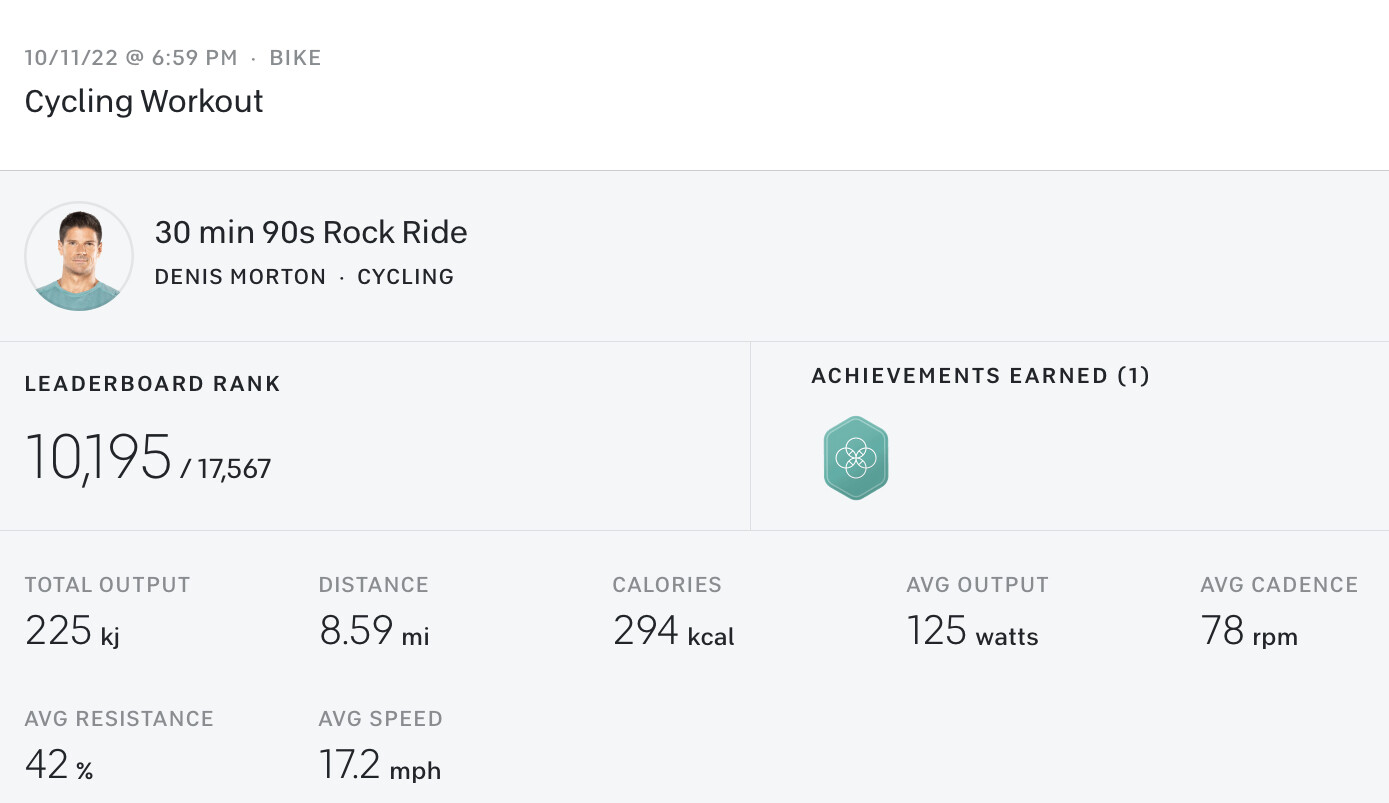Click the teal achievement badge icon

coord(856,458)
